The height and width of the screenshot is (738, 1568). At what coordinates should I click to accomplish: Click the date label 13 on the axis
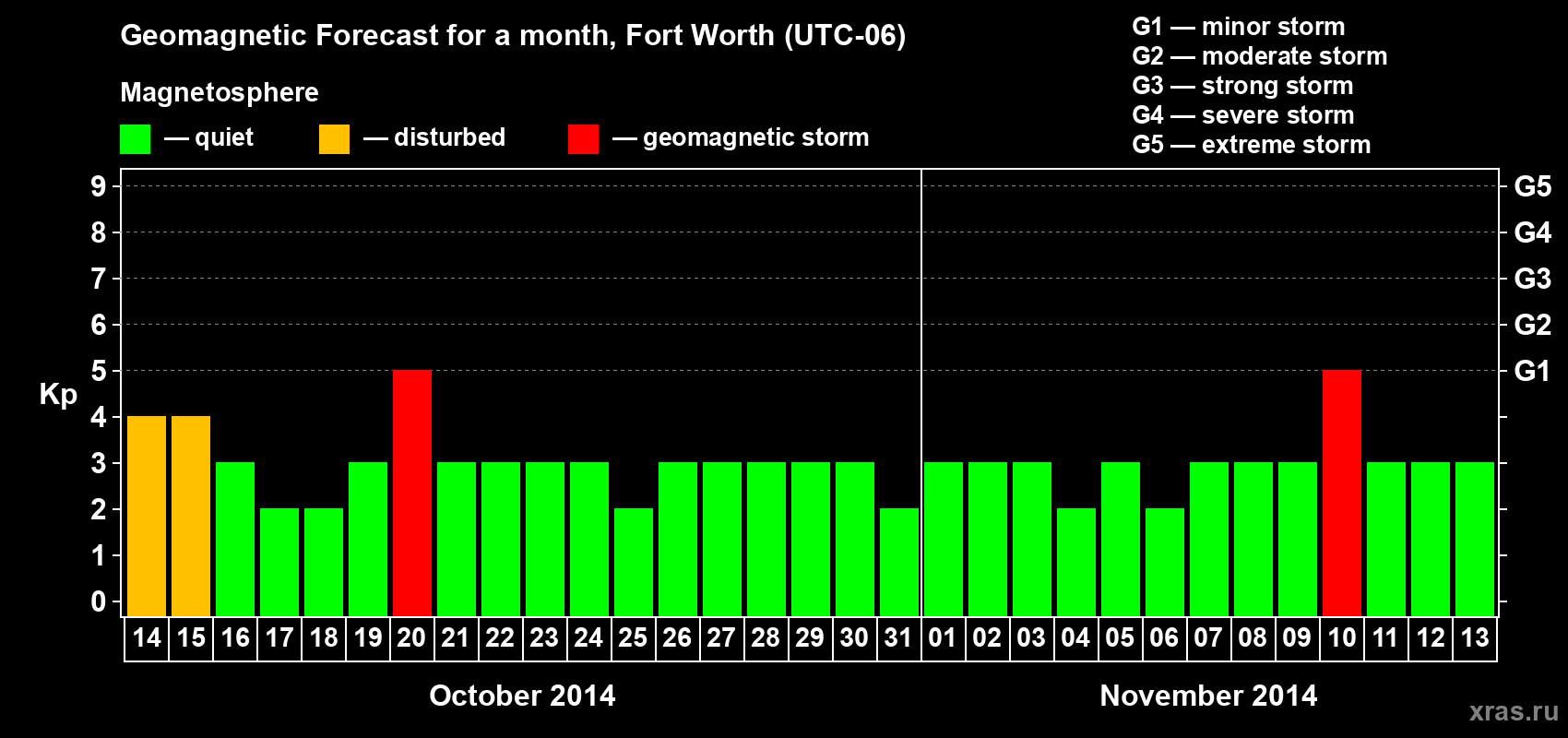tap(1475, 637)
